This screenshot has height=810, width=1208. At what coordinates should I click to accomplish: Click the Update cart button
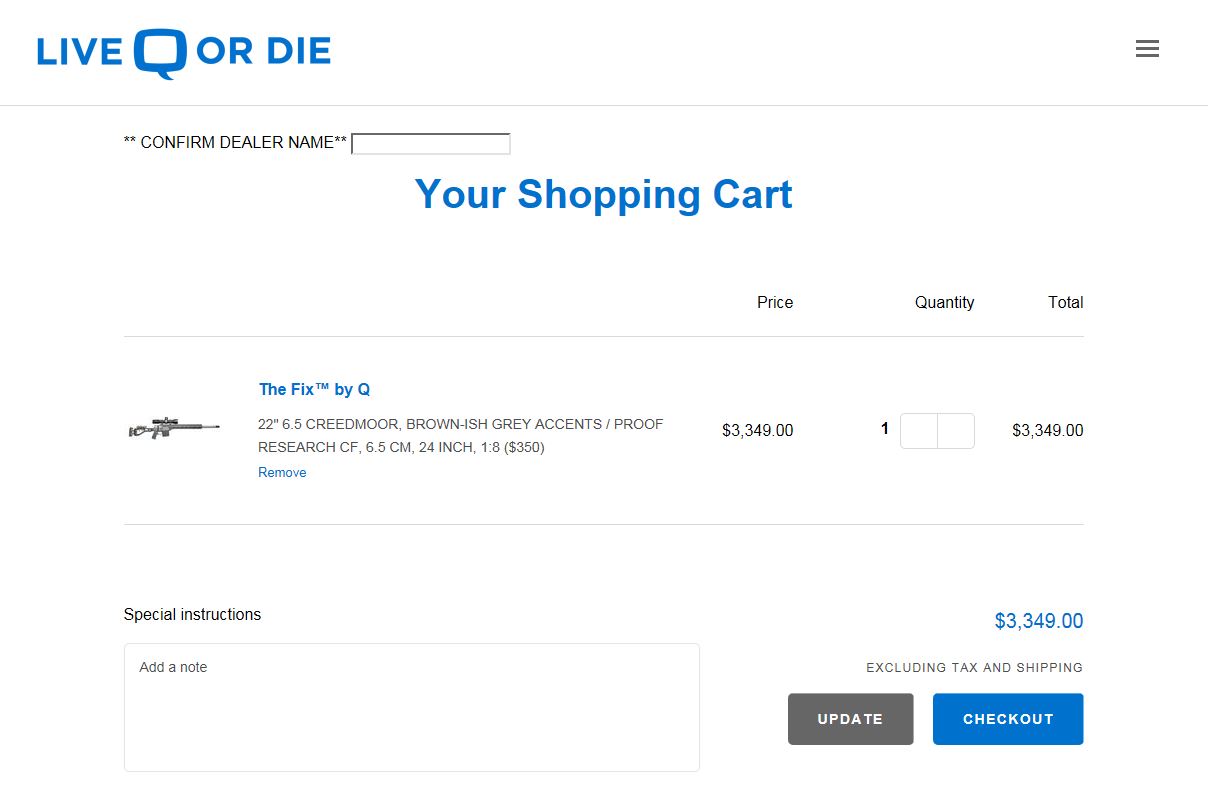tap(850, 719)
